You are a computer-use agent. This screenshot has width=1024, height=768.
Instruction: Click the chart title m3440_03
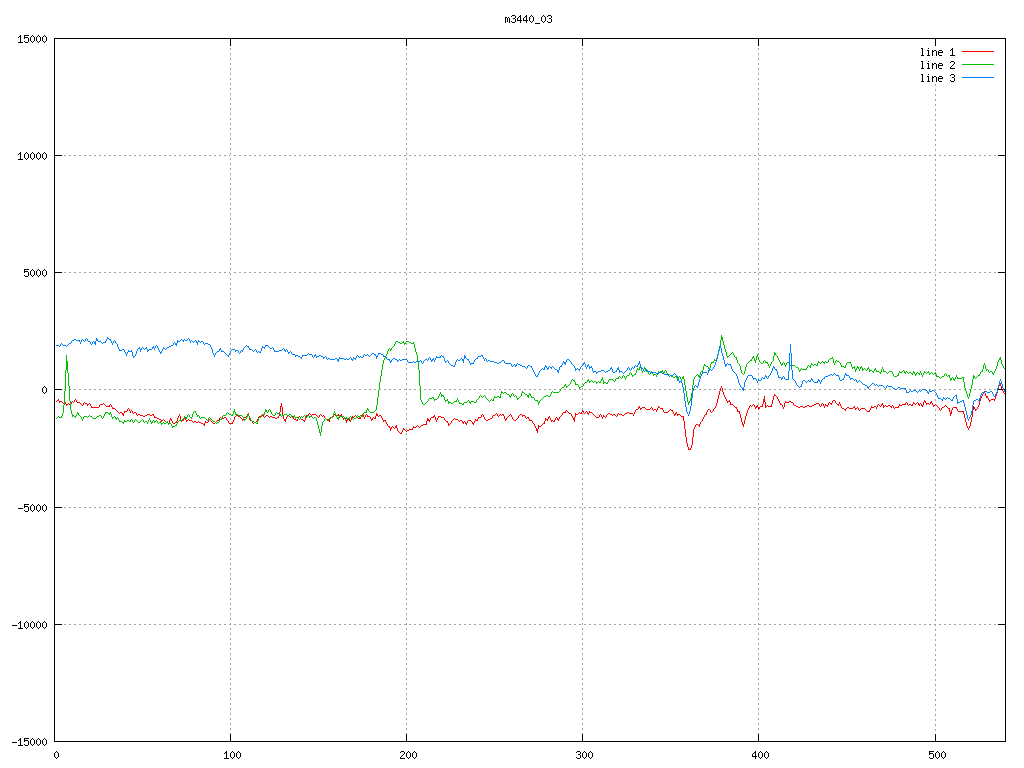coord(528,20)
